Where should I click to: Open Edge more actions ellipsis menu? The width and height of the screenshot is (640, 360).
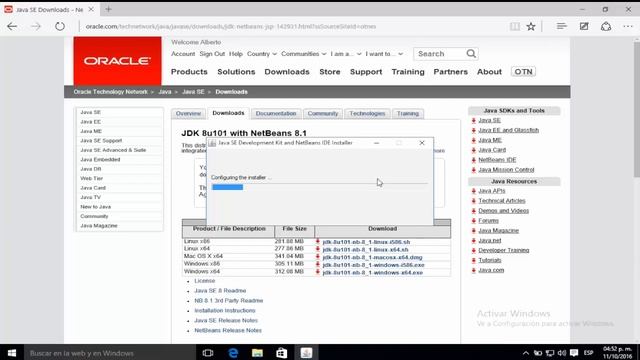point(628,27)
